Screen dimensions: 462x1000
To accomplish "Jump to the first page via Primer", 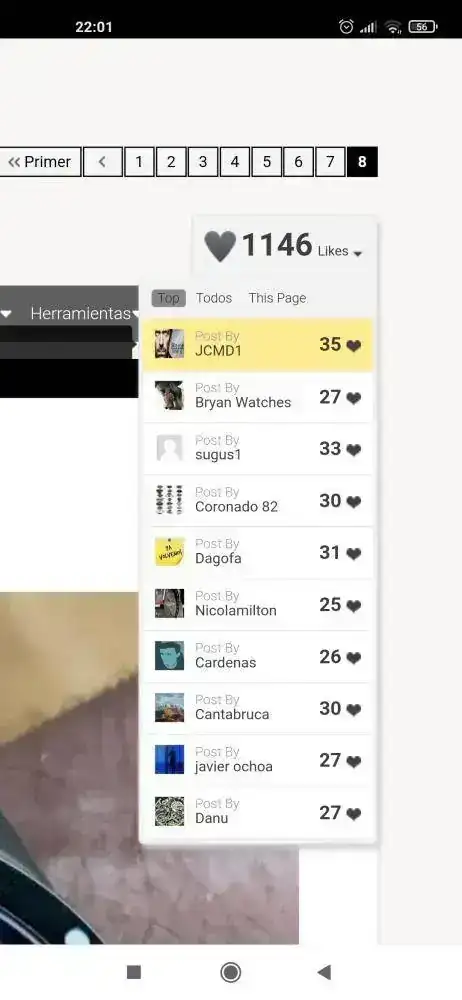I will point(40,162).
